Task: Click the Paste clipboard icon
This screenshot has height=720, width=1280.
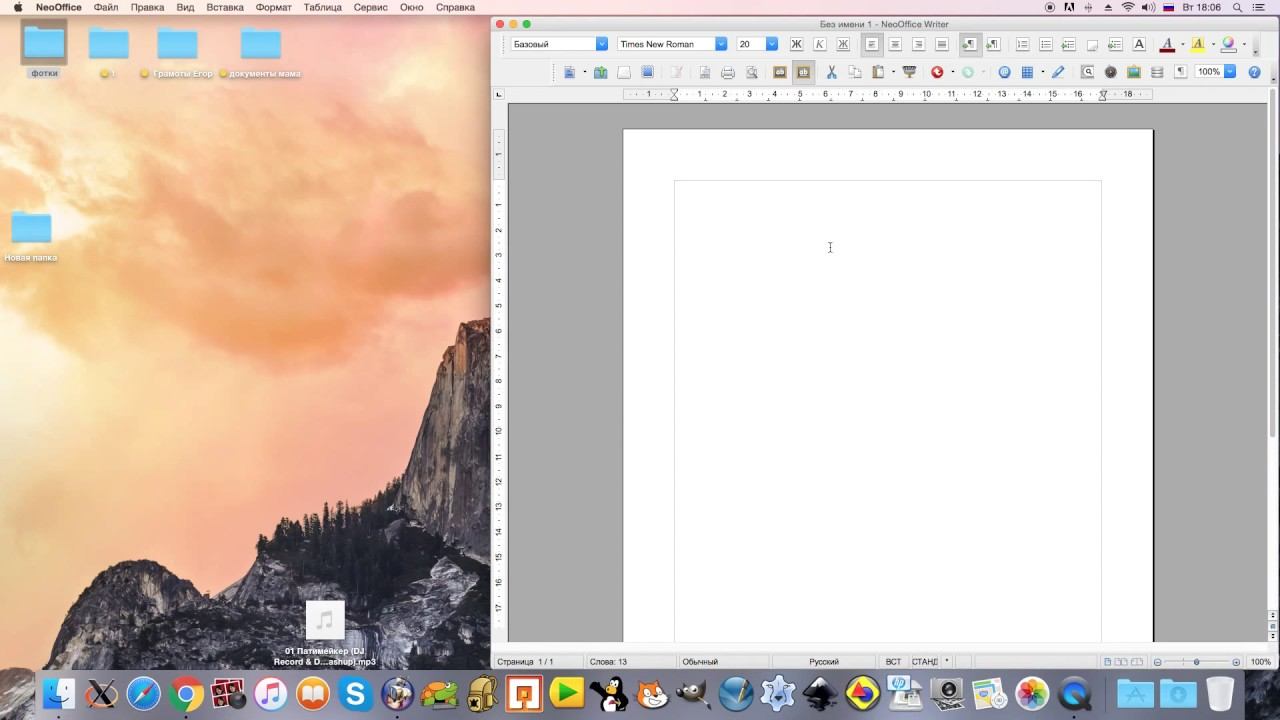Action: click(878, 72)
